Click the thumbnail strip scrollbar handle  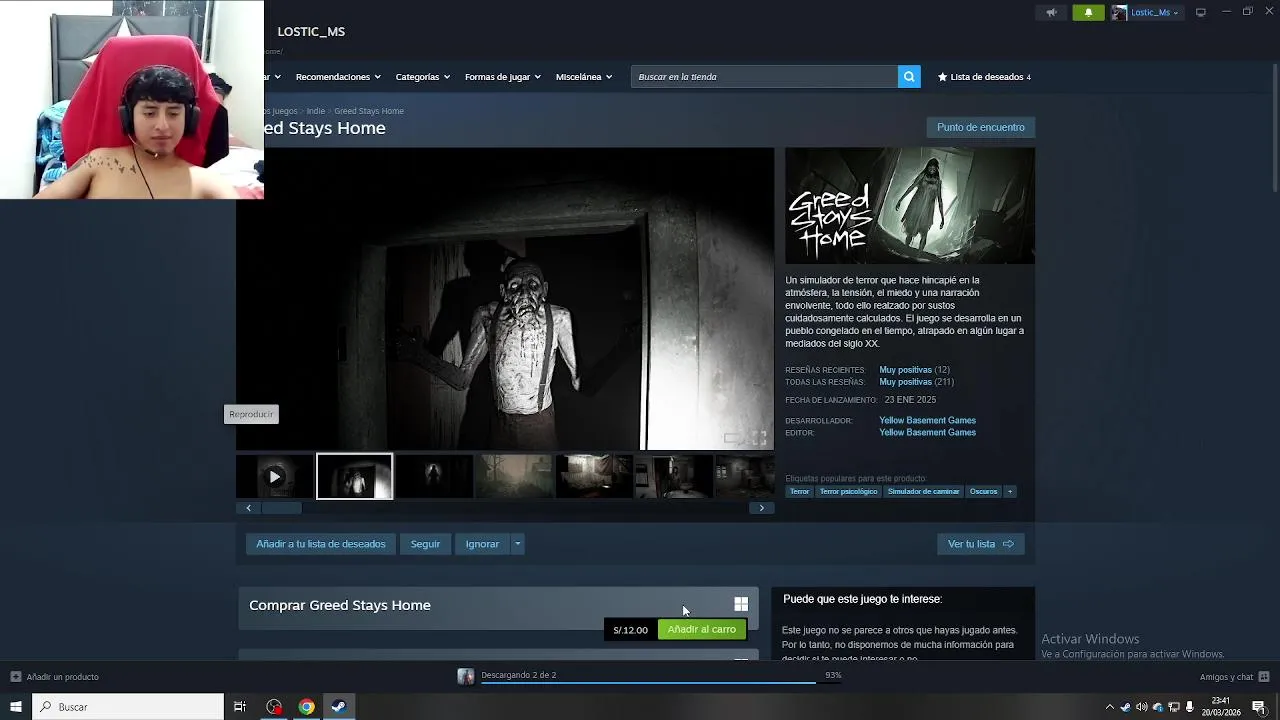pyautogui.click(x=281, y=508)
